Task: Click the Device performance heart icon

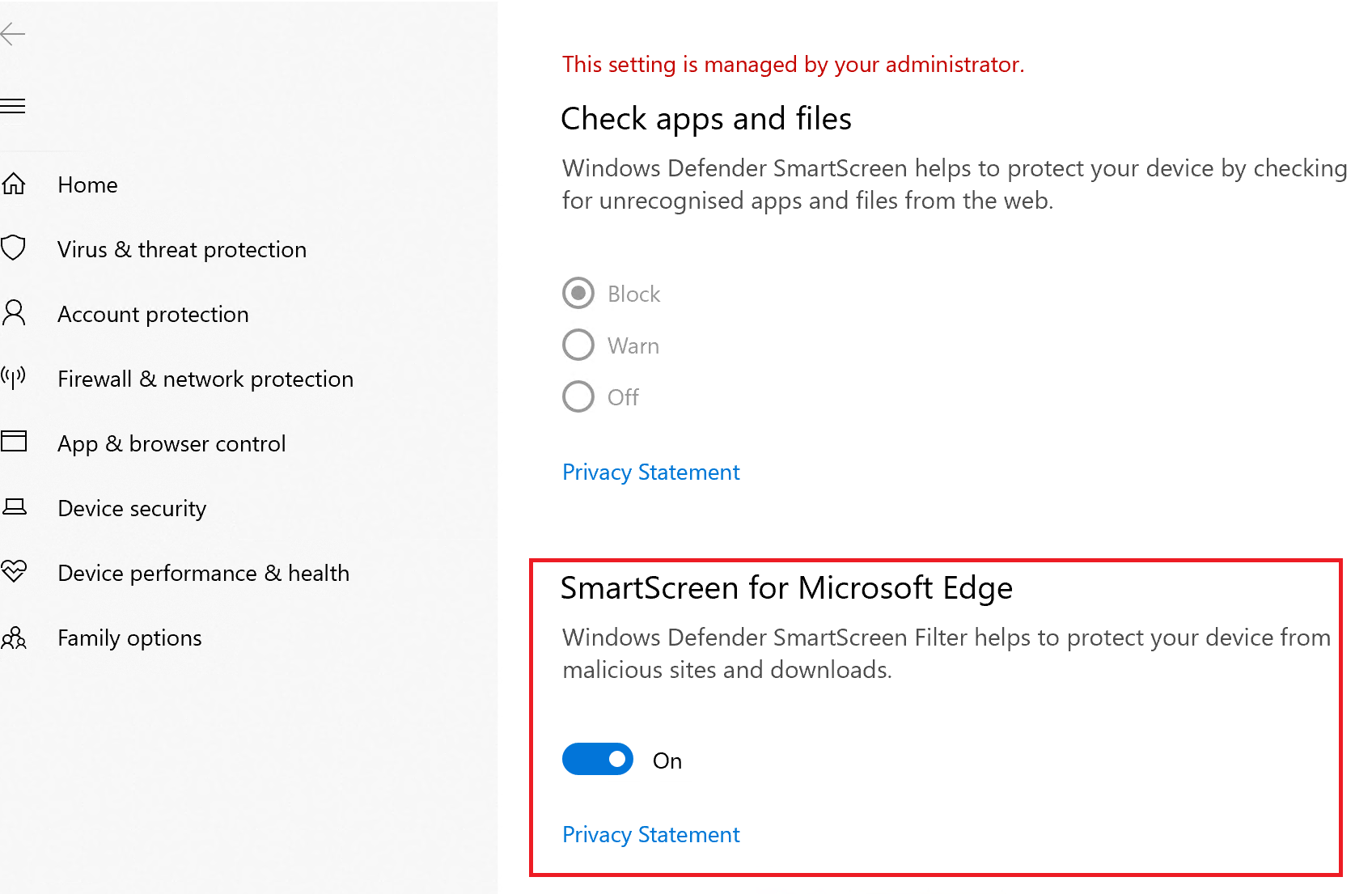Action: 14,571
